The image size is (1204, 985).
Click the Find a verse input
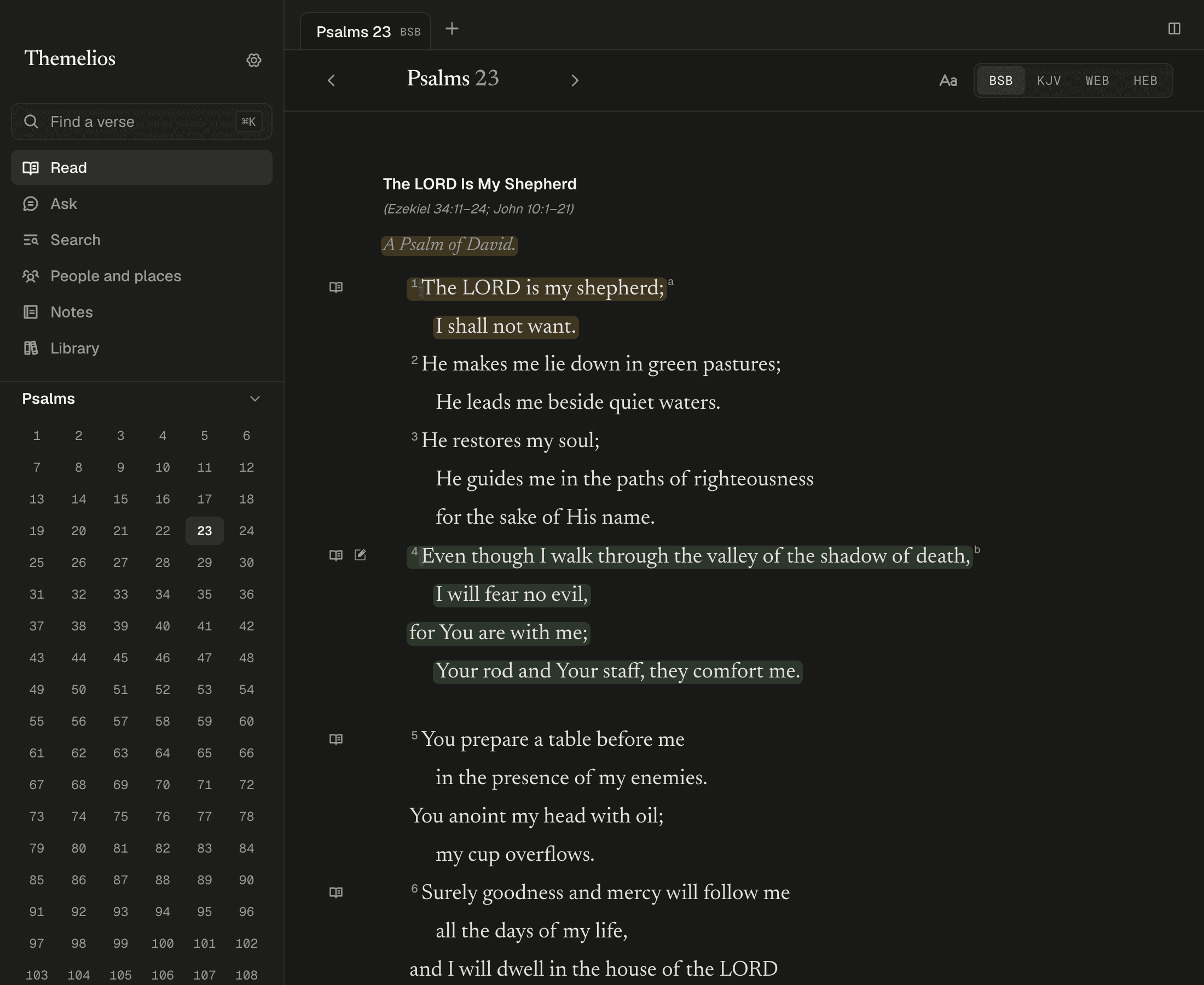click(x=141, y=121)
